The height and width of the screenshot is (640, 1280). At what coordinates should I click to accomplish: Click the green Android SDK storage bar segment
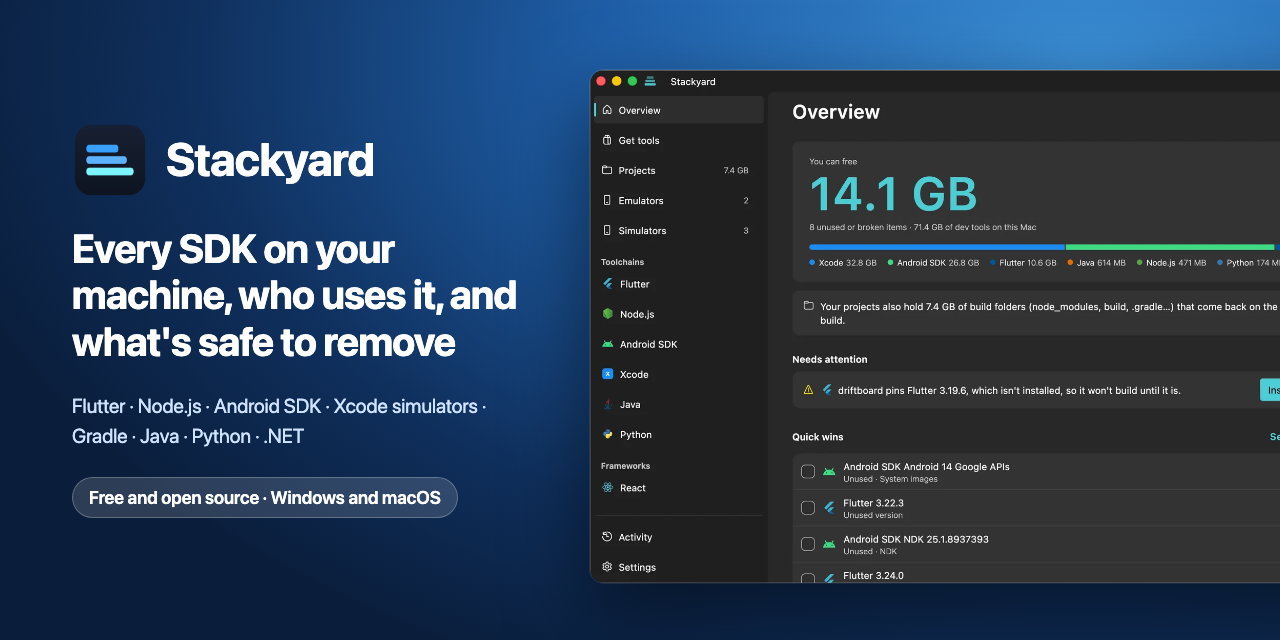[1170, 247]
